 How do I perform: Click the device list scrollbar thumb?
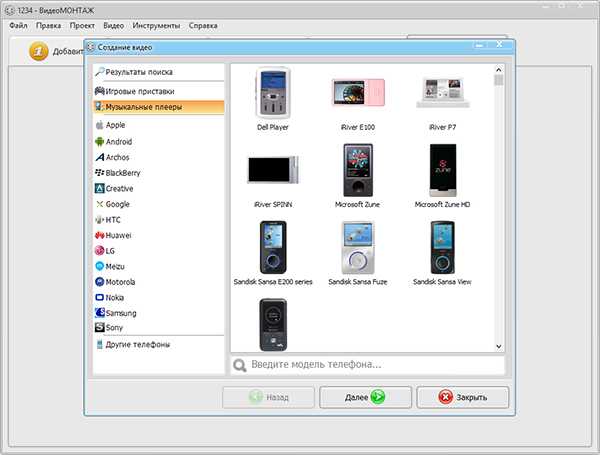click(499, 80)
